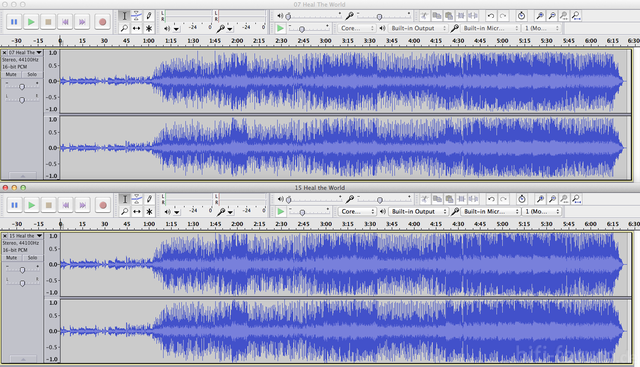
Task: Select the Selection tool in 15 window
Action: coord(124,199)
